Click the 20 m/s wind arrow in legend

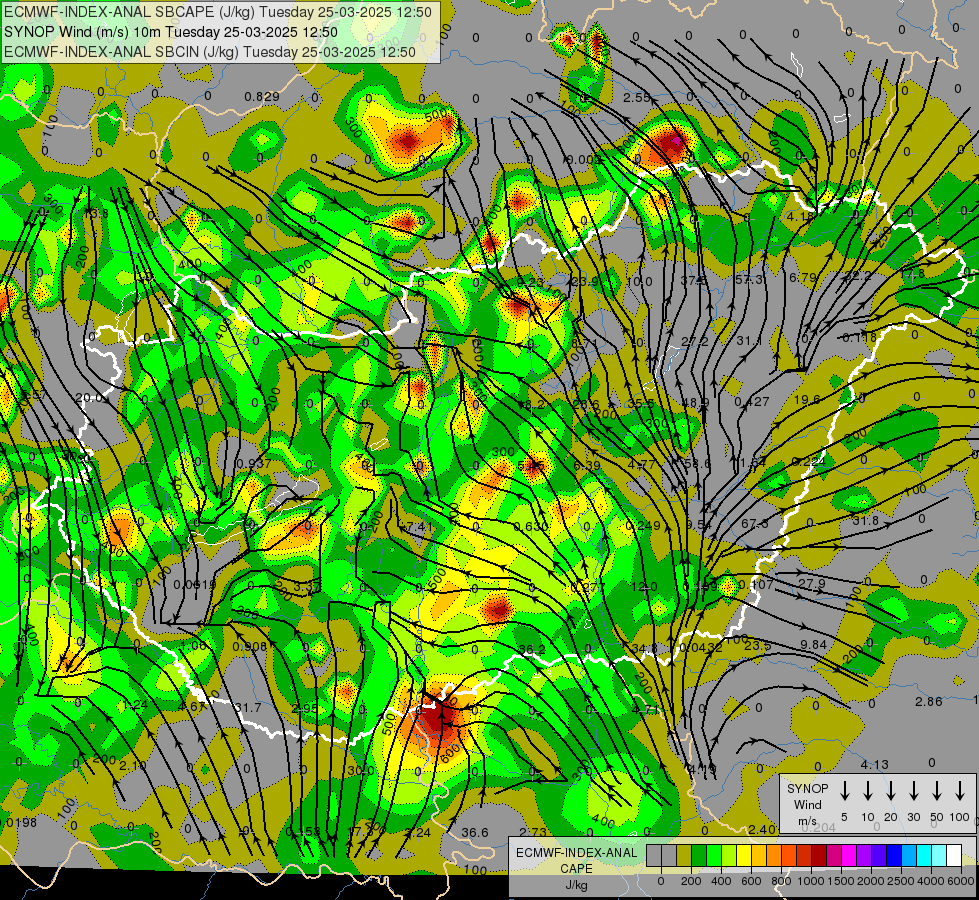(x=890, y=791)
